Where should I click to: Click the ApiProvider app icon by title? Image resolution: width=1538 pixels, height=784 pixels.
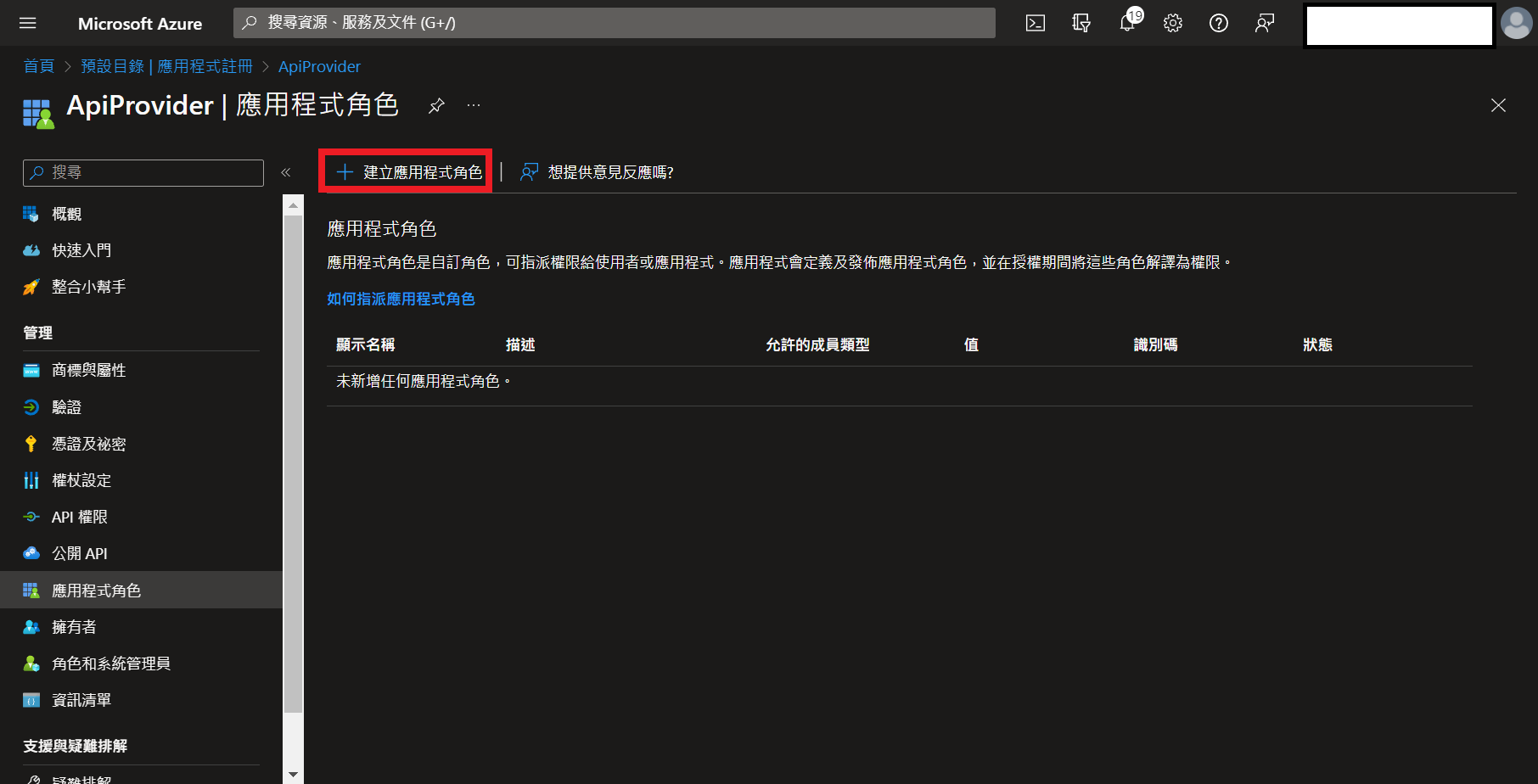(38, 114)
